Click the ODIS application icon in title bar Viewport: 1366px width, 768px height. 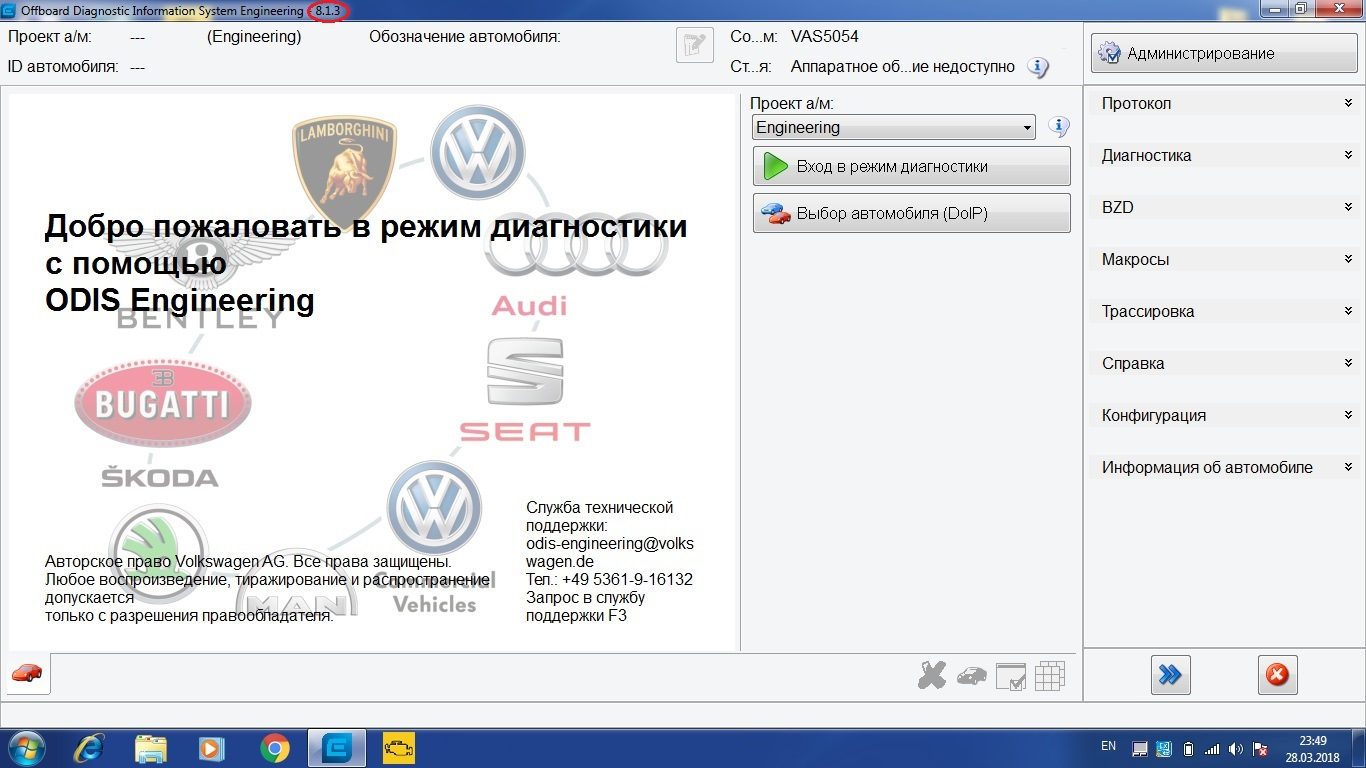click(x=9, y=10)
